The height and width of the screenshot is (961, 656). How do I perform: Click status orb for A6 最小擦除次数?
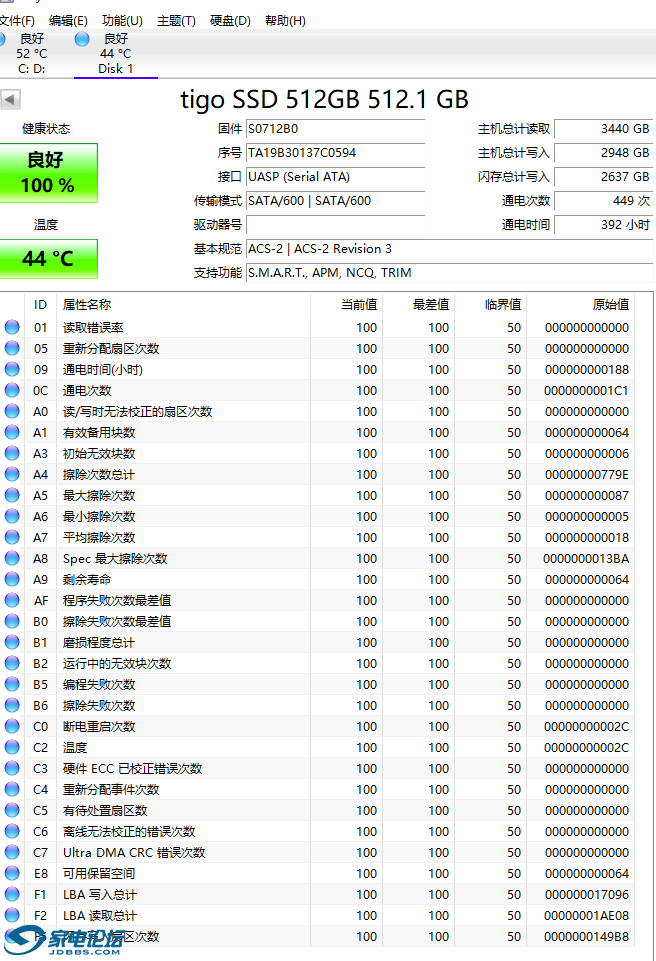[12, 516]
